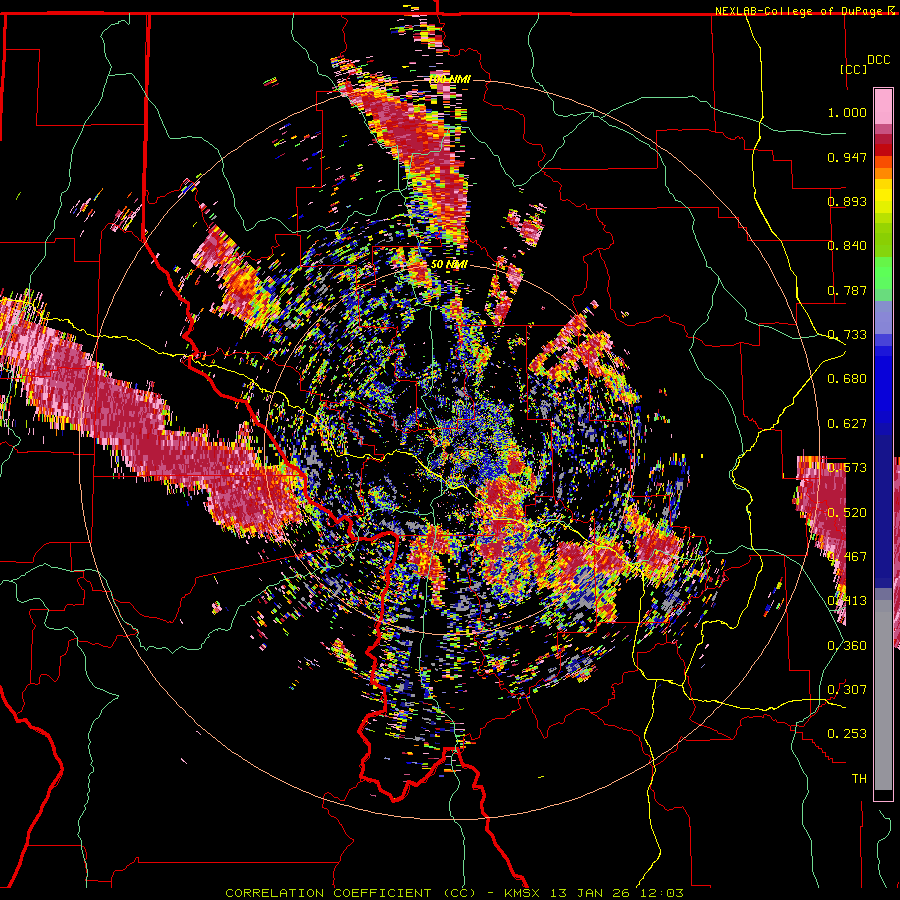
Task: Click the 0.947 legend value
Action: [847, 157]
